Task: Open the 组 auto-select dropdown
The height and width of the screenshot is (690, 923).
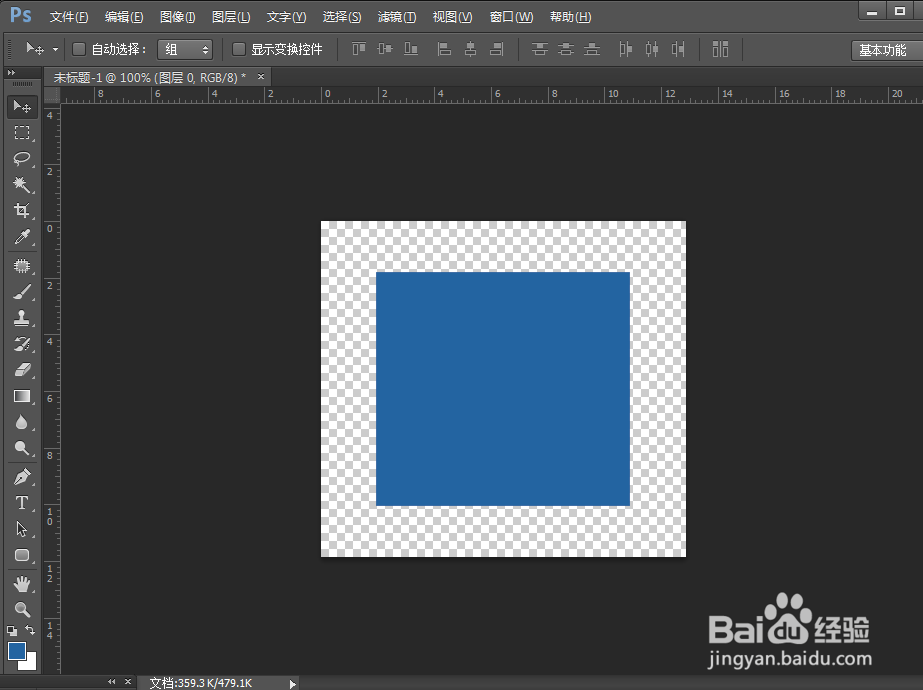Action: click(x=185, y=49)
